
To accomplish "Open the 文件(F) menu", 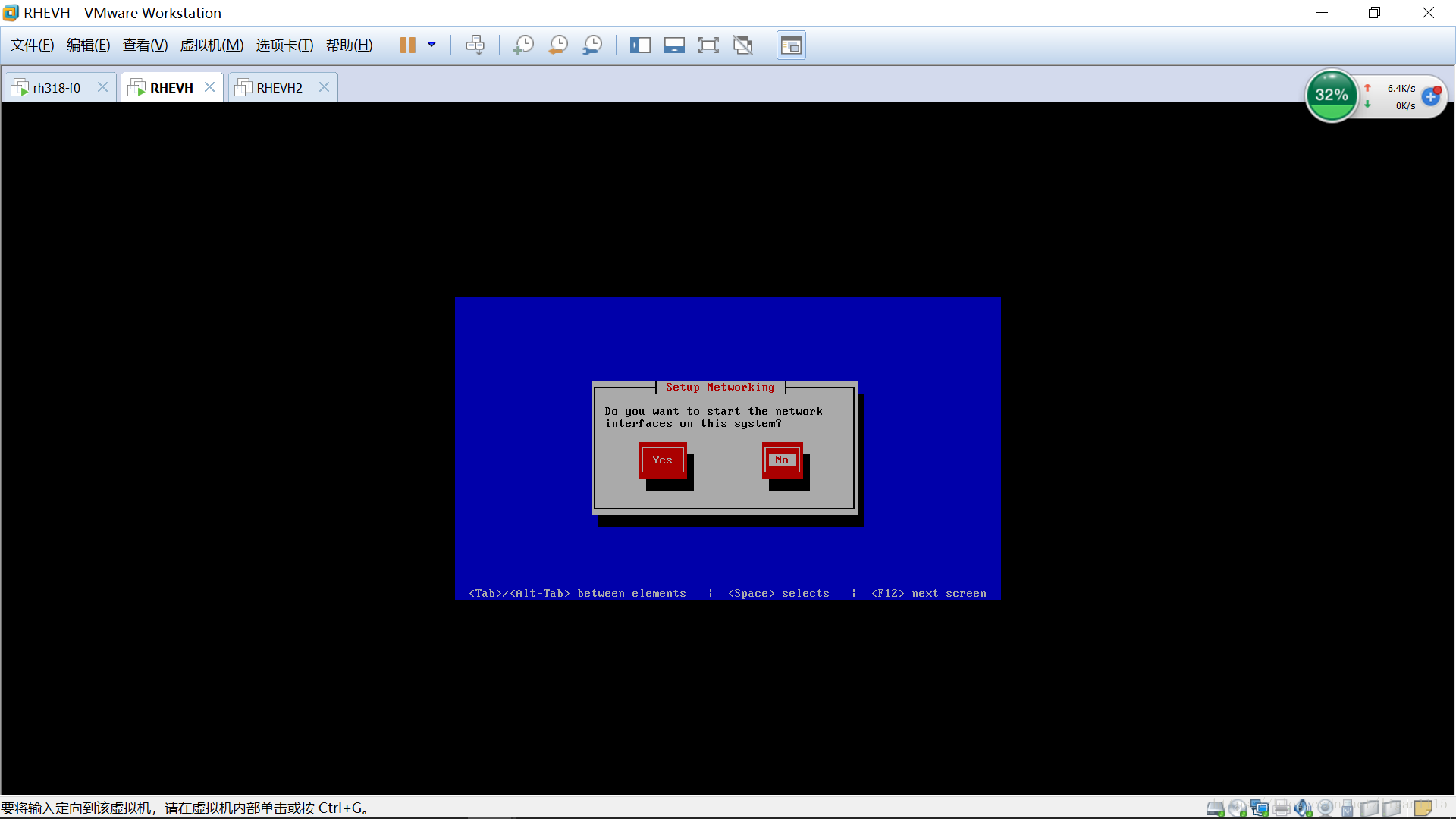I will 33,45.
